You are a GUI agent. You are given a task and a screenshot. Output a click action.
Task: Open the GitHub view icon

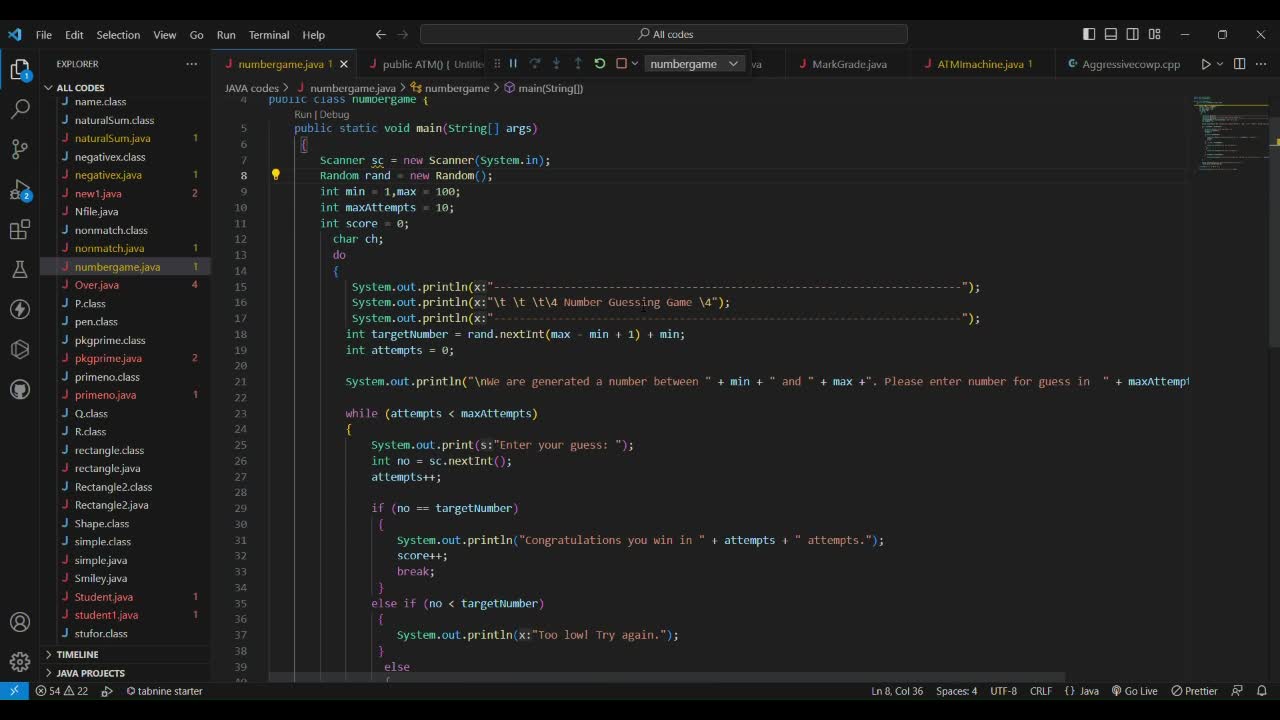click(19, 389)
